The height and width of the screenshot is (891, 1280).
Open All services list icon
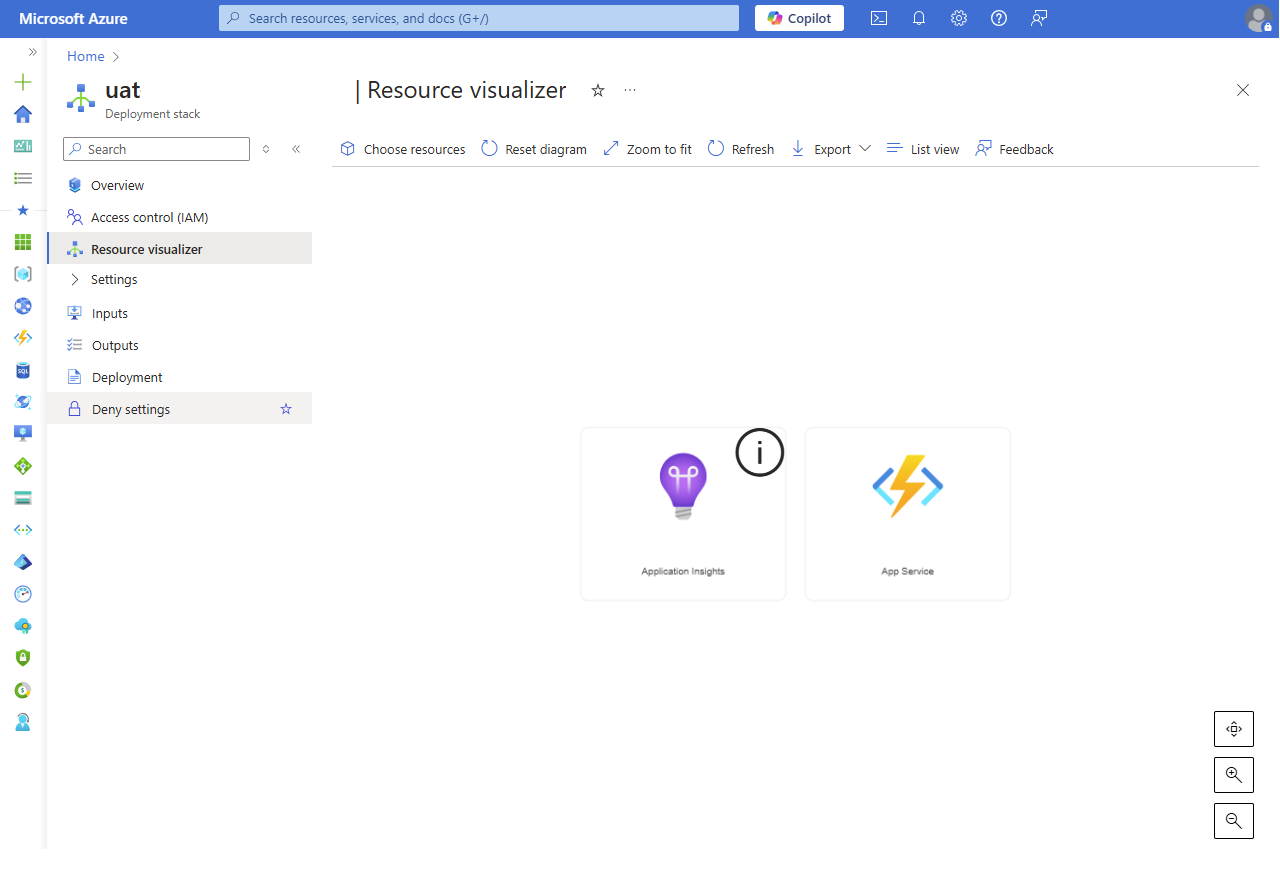tap(23, 178)
